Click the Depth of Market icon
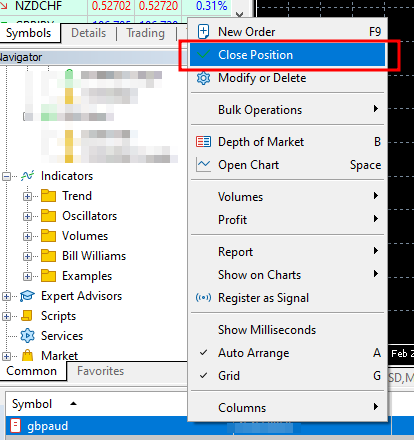414x440 pixels. [203, 142]
